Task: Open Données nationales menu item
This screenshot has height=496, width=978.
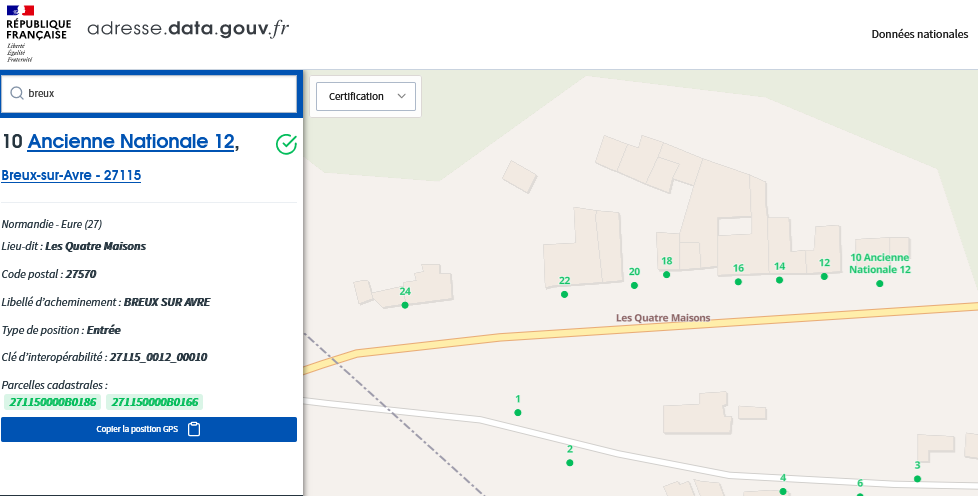Action: click(919, 34)
